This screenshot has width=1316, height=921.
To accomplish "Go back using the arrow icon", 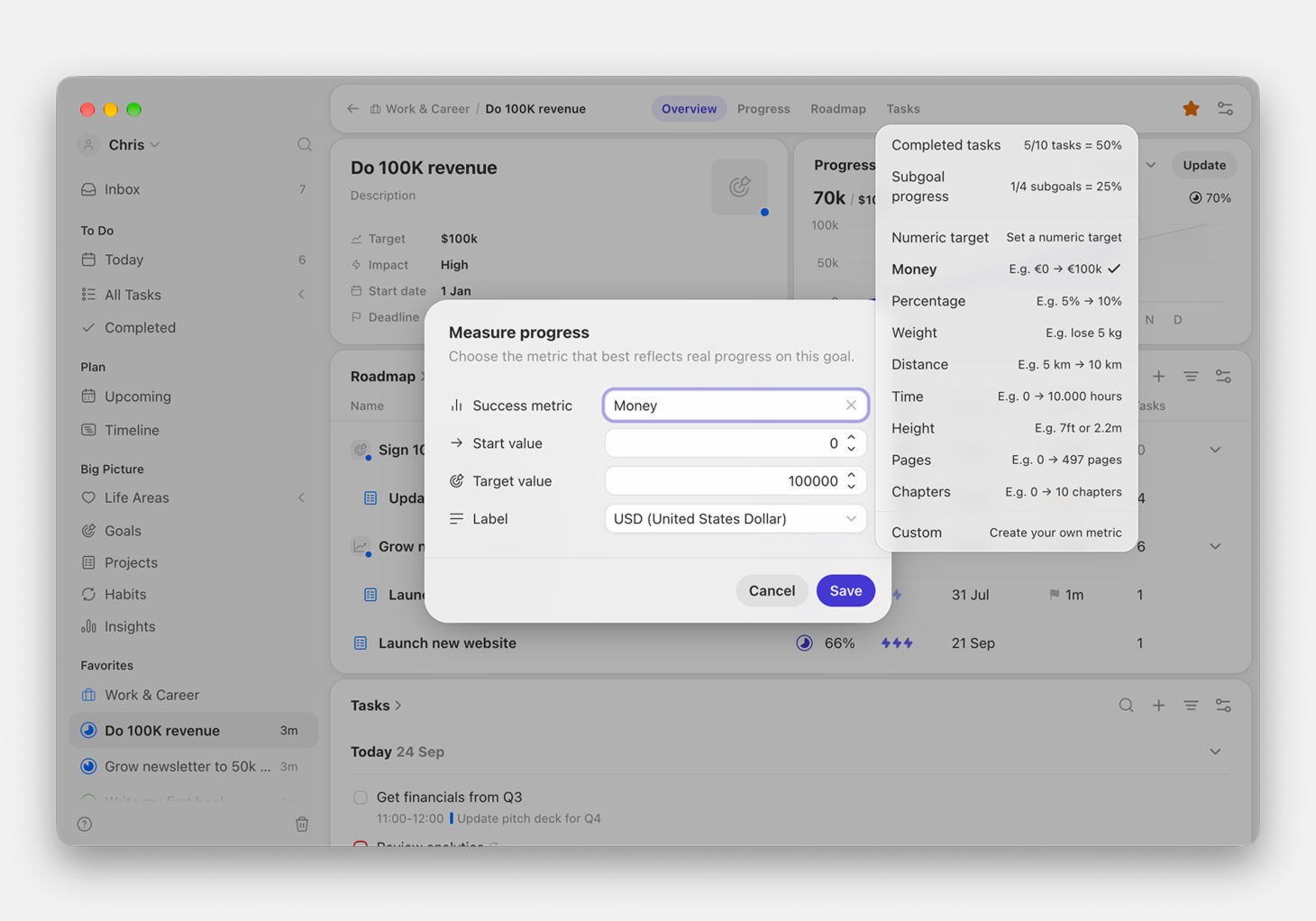I will click(x=352, y=109).
